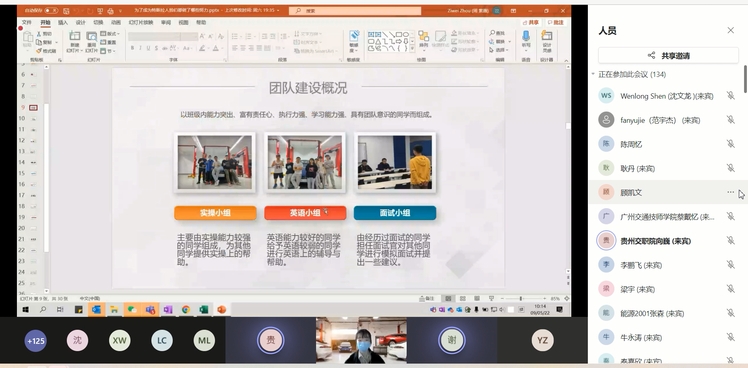This screenshot has width=748, height=368.
Task: Adjust the zoom slider in status bar
Action: (521, 298)
